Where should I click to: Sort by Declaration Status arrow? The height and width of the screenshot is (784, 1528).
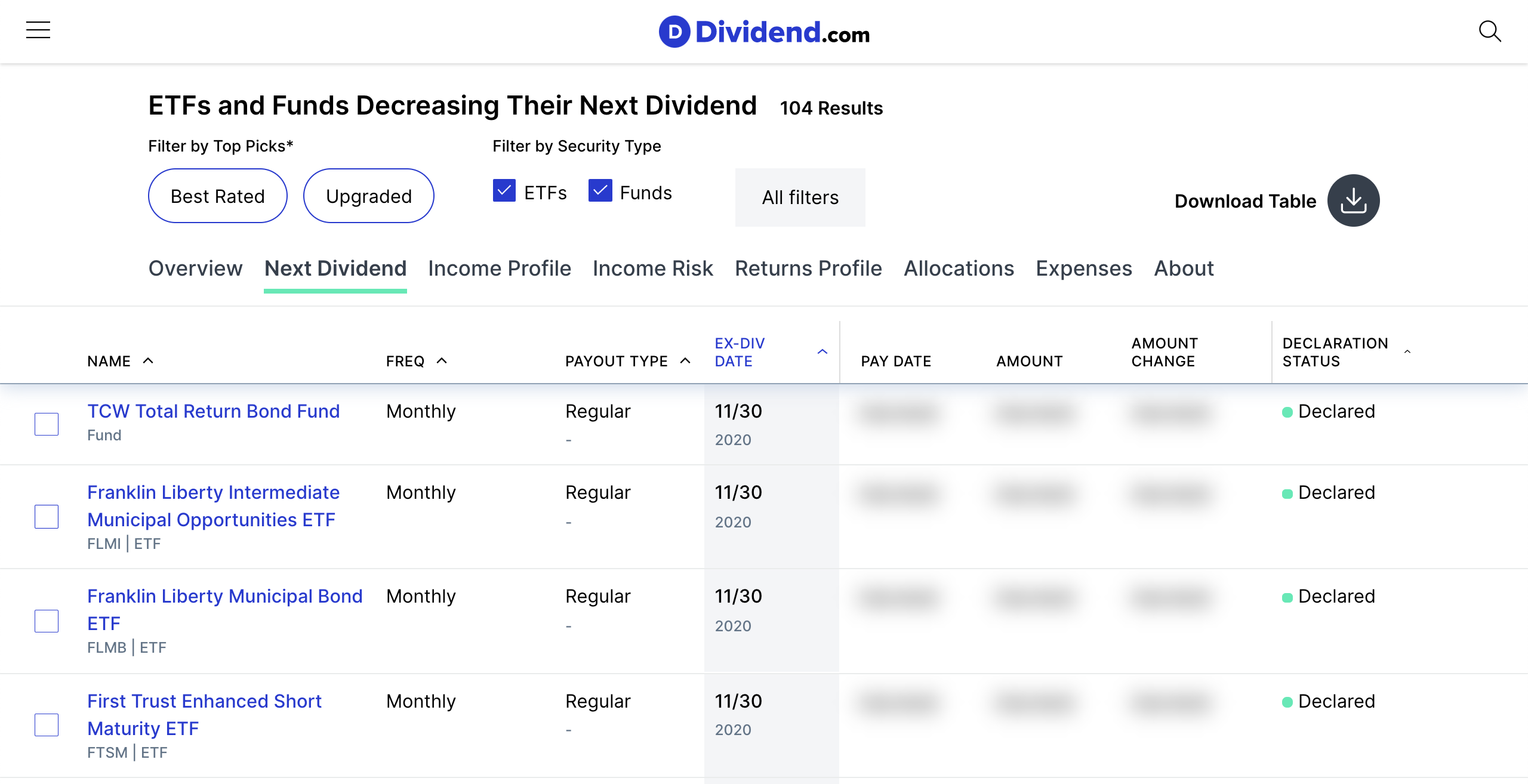click(1407, 351)
